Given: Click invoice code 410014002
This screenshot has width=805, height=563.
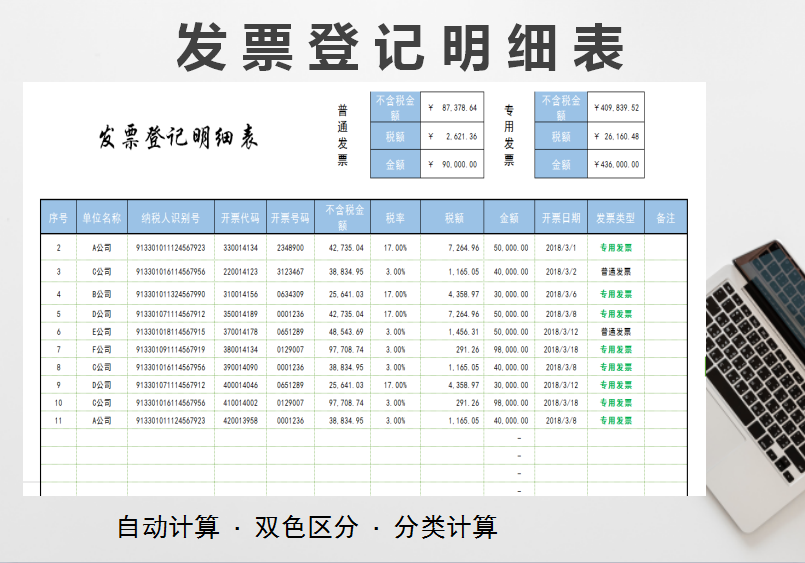Looking at the screenshot, I should [240, 403].
